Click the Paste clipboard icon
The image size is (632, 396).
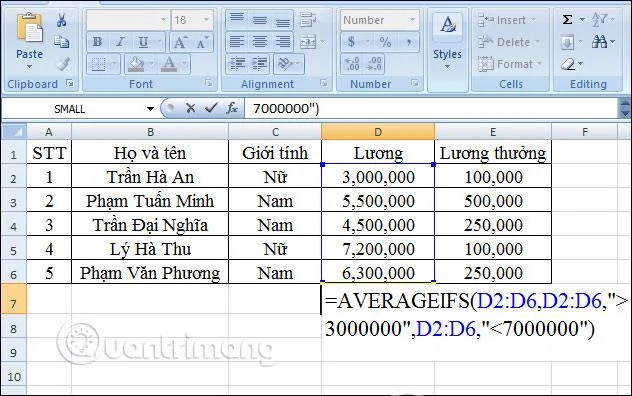point(29,27)
